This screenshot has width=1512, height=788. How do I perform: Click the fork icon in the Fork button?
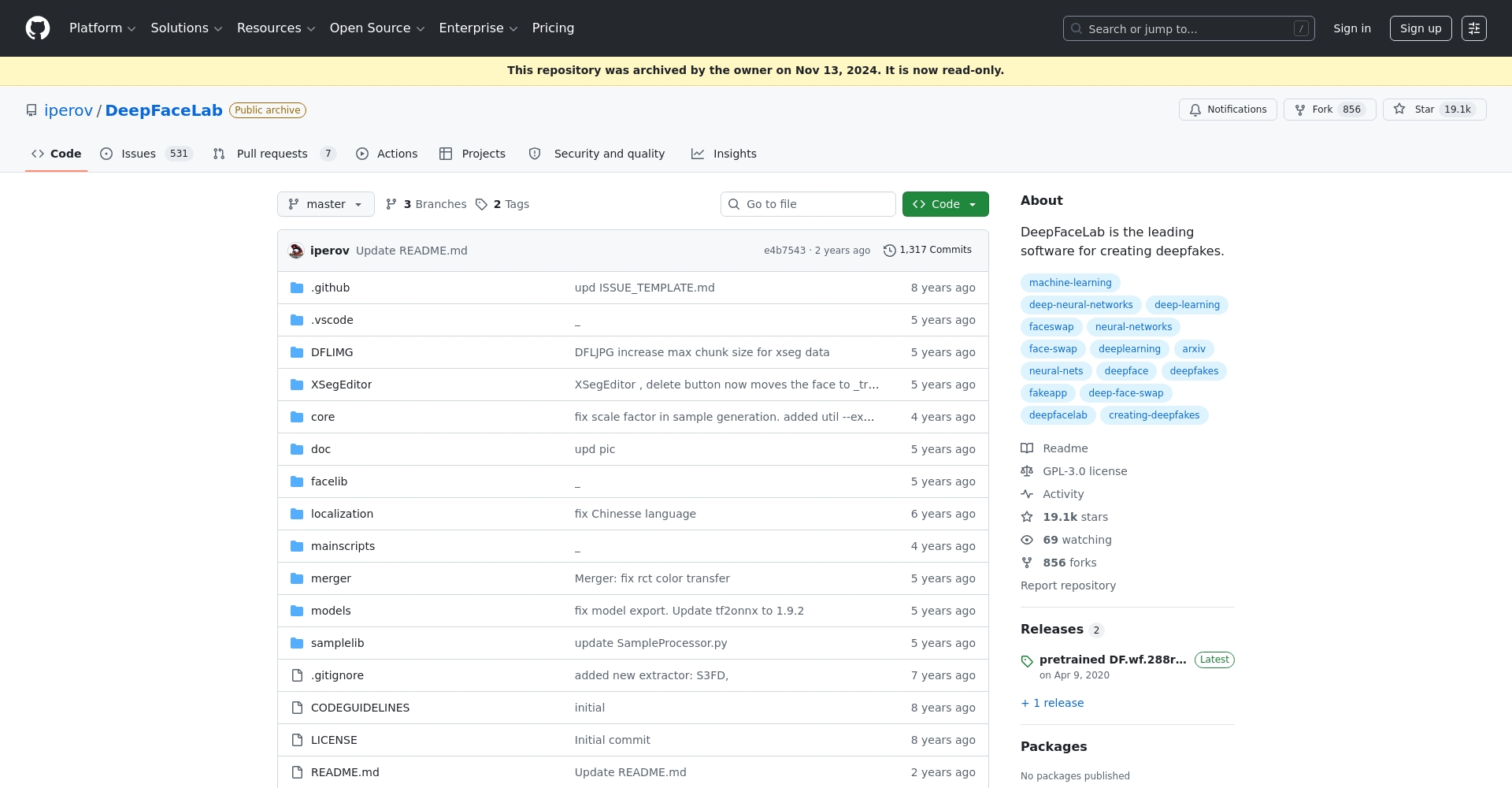1300,110
